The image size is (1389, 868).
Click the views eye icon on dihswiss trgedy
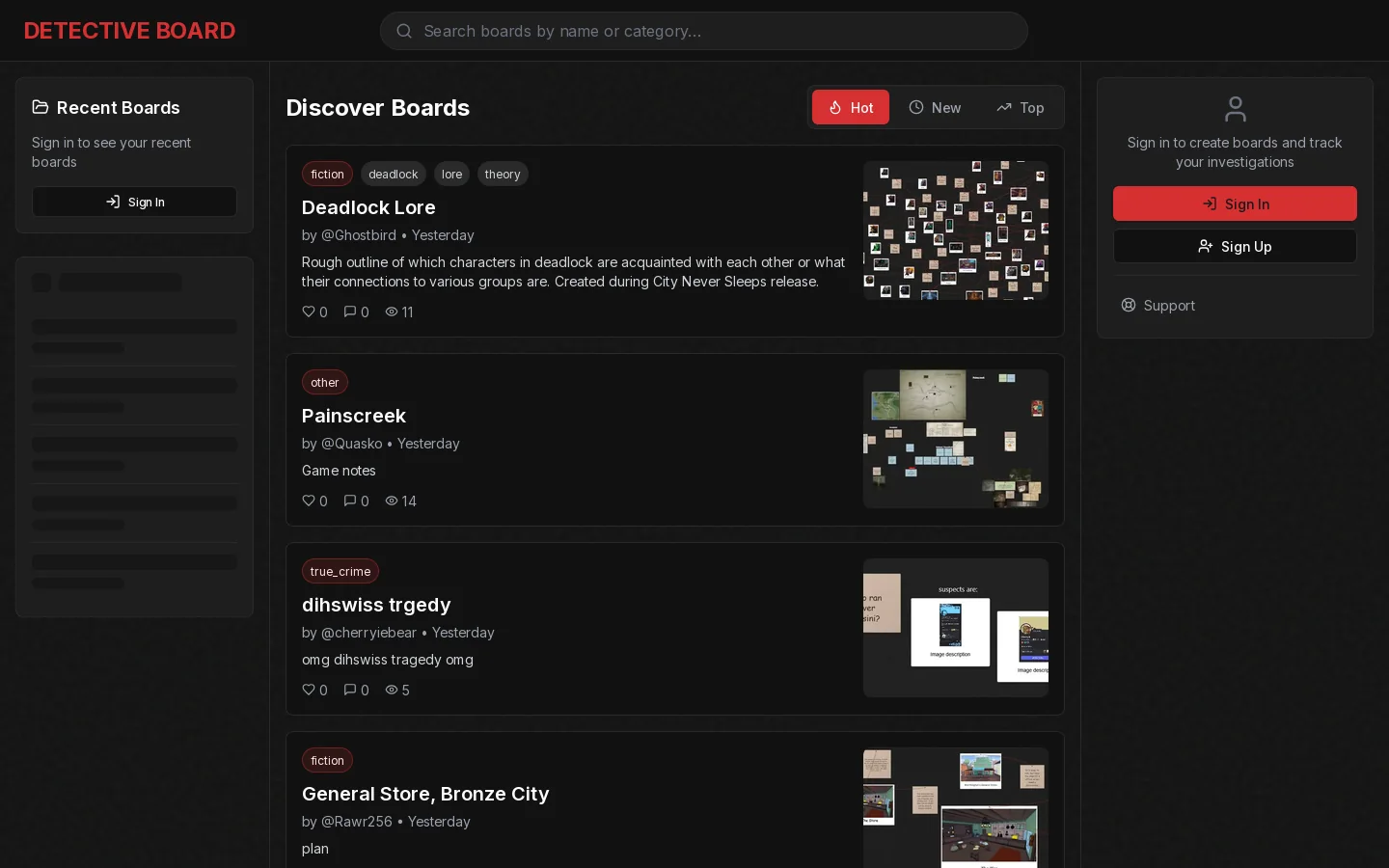coord(392,690)
